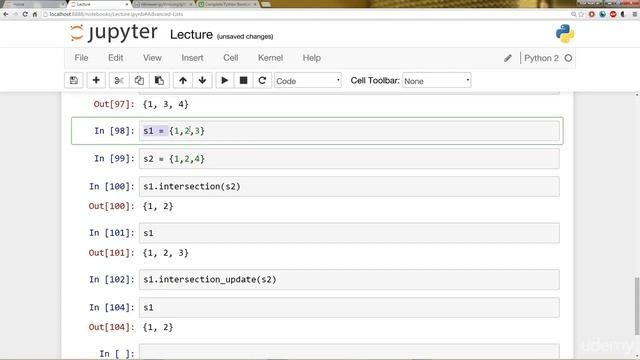This screenshot has width=640, height=360.
Task: Click output Out[97] {1, 3, 4}
Action: coord(166,104)
